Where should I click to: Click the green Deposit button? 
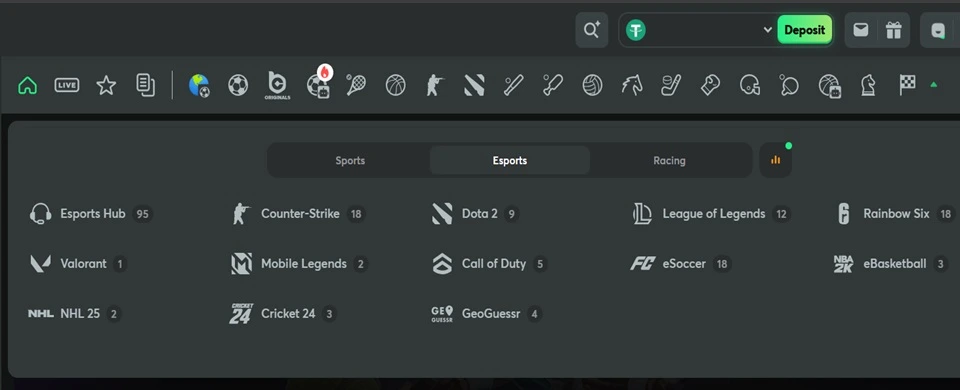click(x=804, y=30)
